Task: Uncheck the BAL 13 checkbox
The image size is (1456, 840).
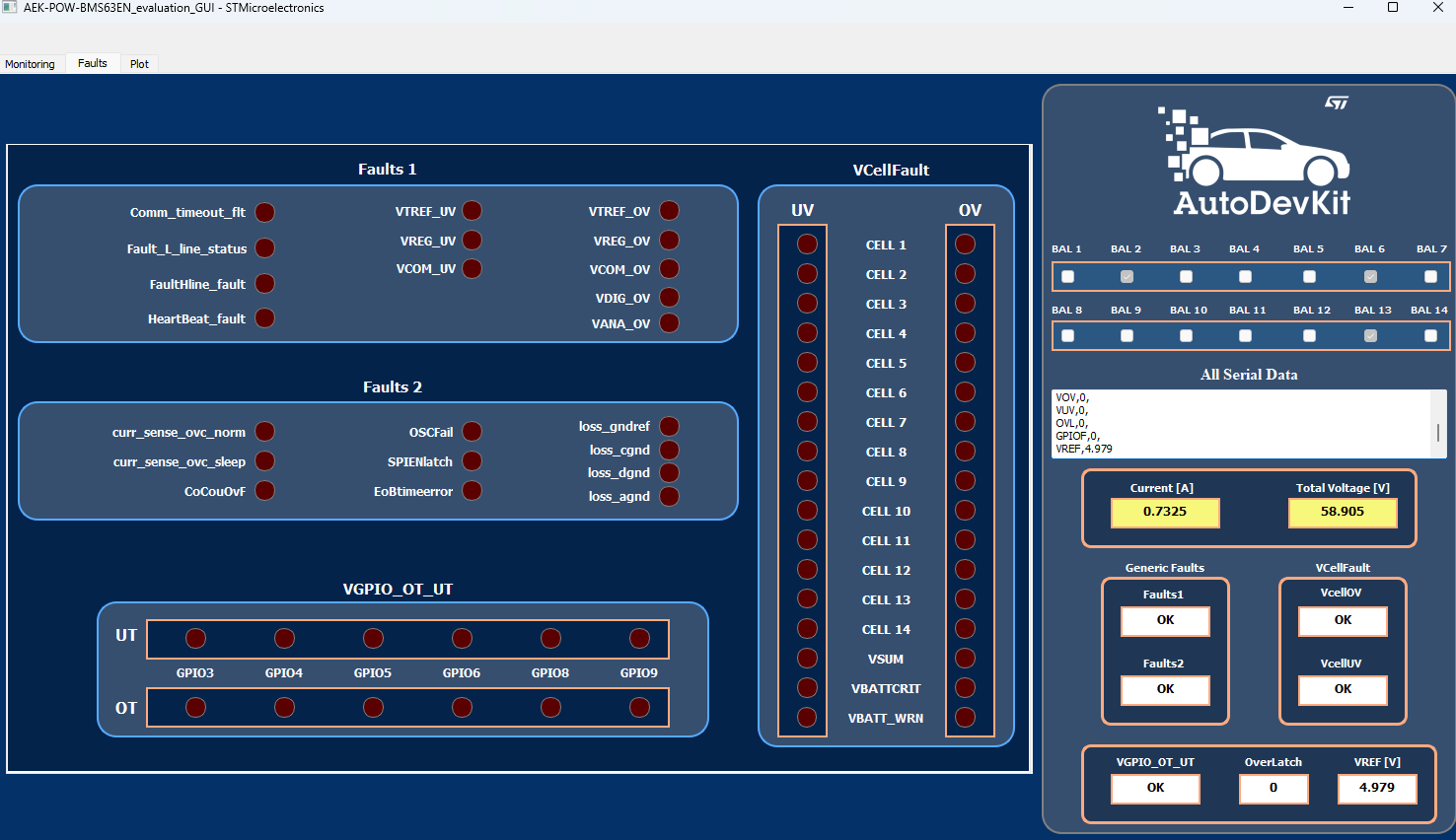Action: [x=1369, y=336]
